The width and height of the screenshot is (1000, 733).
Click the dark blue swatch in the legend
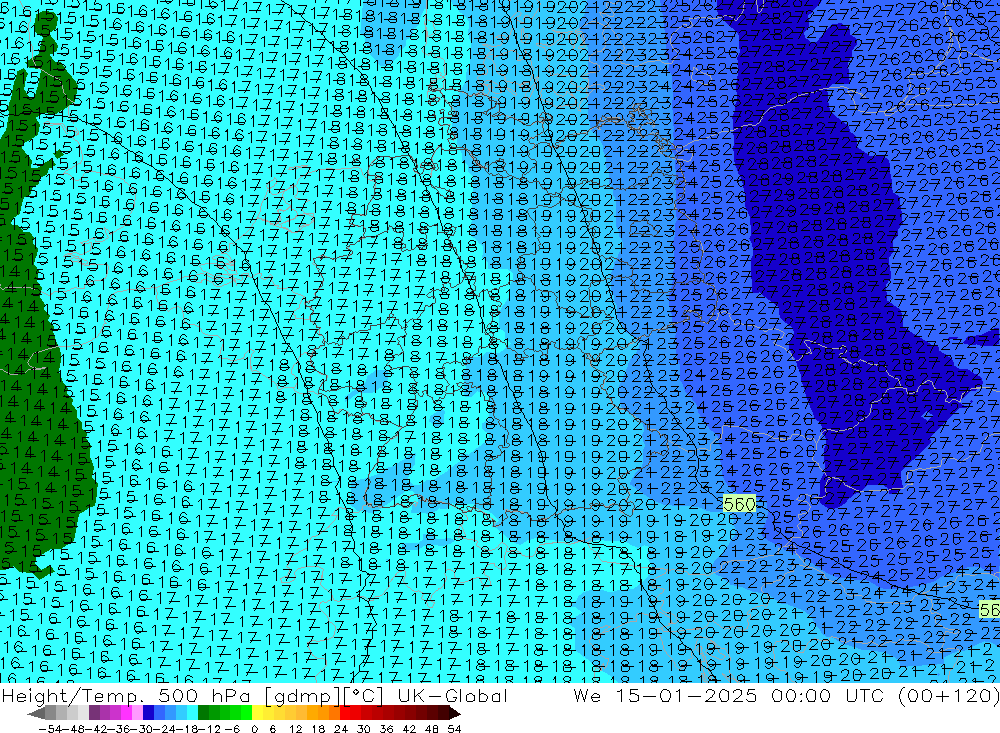[x=149, y=713]
